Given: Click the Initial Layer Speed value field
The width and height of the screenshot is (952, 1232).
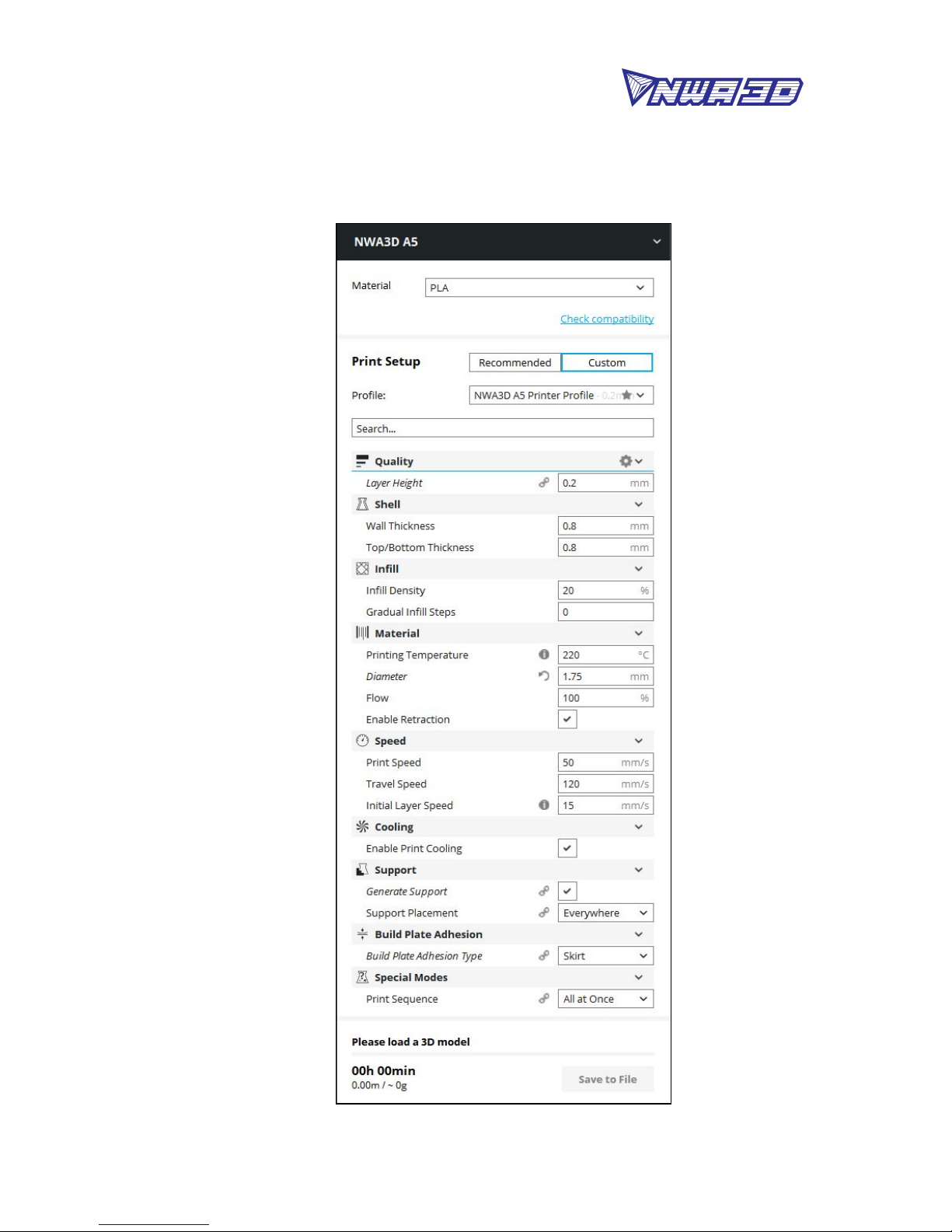Looking at the screenshot, I should (605, 805).
